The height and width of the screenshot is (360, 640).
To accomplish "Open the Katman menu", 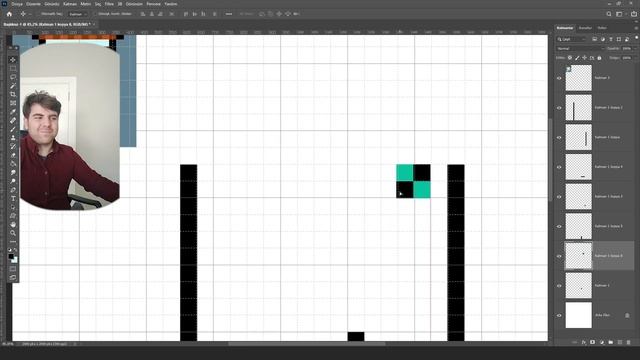I will [x=70, y=4].
